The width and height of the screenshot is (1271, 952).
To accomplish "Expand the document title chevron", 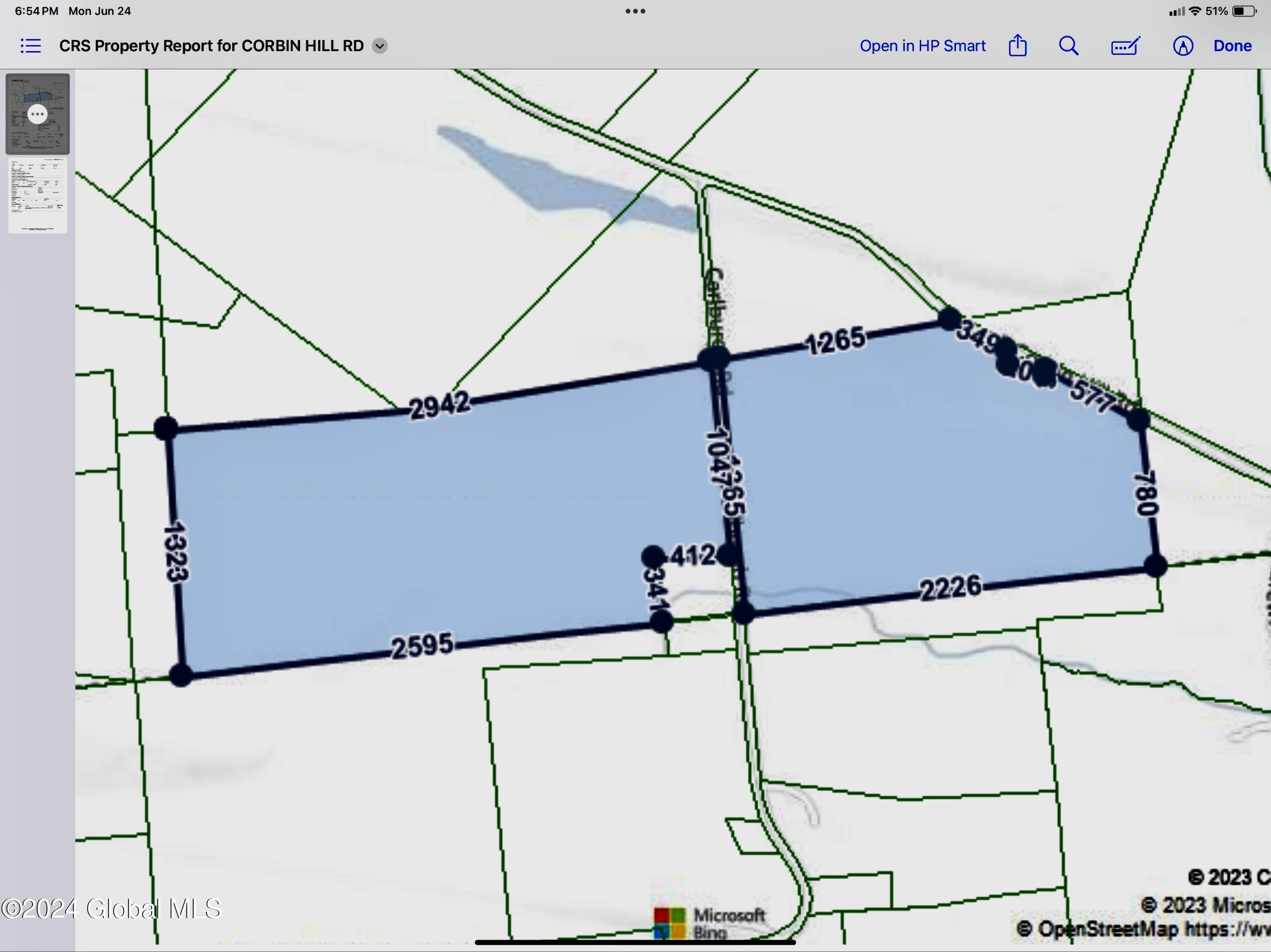I will coord(379,46).
